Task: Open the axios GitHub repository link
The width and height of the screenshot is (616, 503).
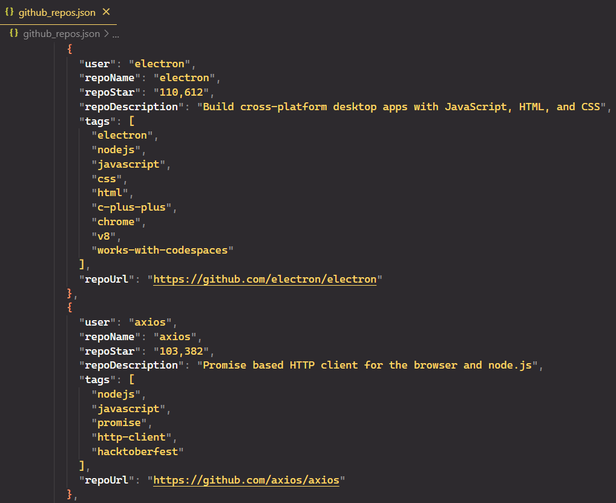Action: (246, 480)
